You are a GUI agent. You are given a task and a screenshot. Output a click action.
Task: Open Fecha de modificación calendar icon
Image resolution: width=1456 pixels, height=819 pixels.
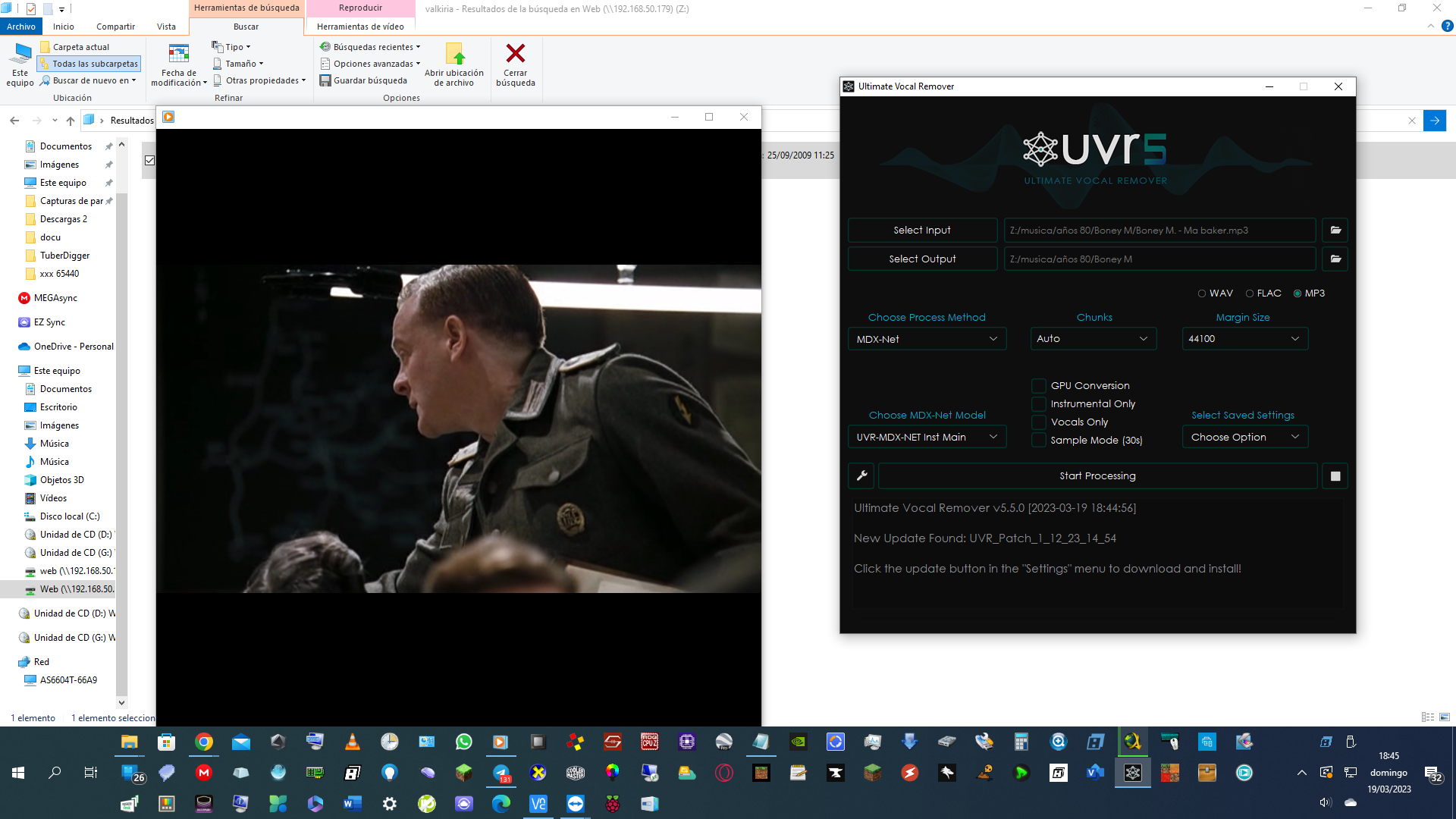[x=179, y=54]
